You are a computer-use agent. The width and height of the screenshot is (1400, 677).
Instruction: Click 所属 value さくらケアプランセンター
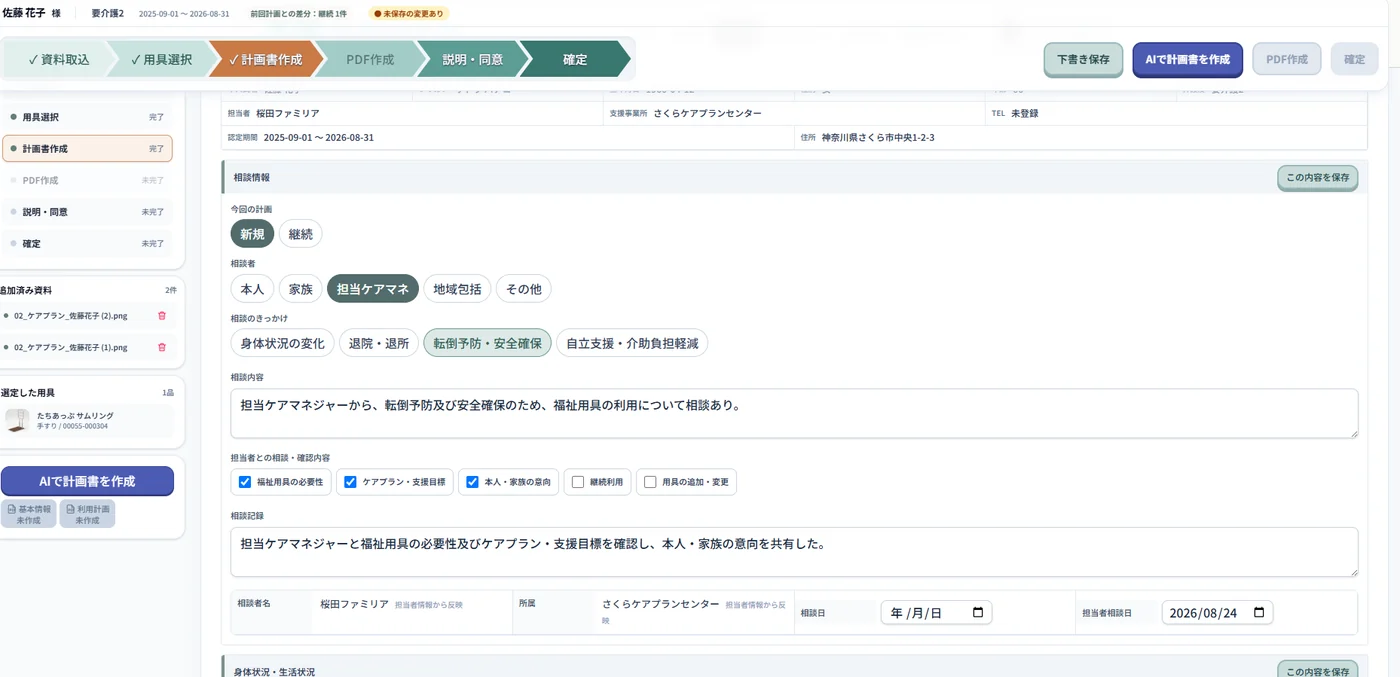(x=660, y=604)
